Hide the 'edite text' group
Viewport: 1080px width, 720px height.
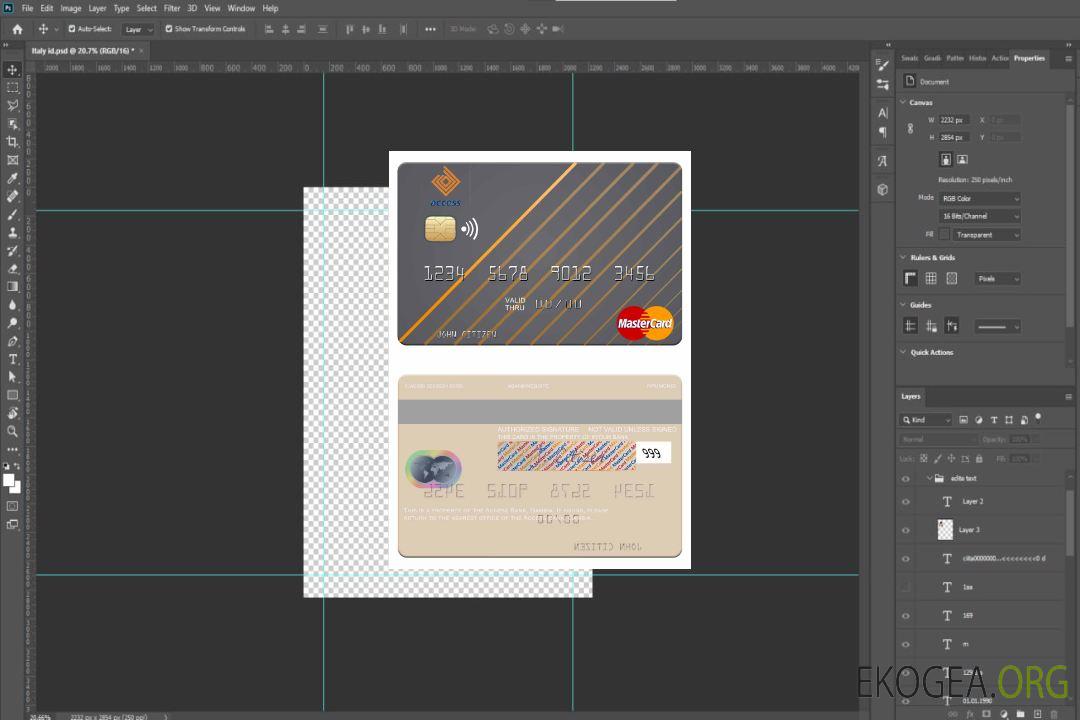906,479
